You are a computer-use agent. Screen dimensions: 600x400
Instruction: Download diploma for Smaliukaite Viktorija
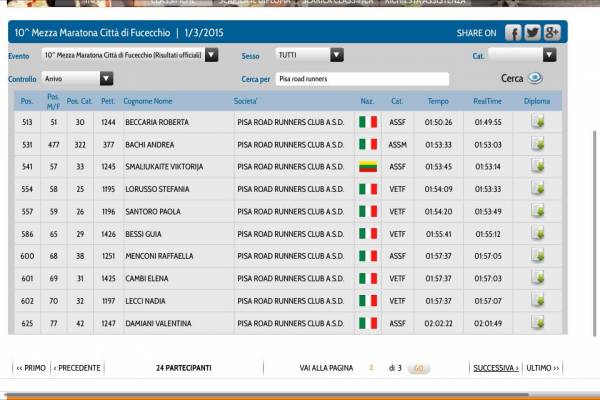point(538,167)
